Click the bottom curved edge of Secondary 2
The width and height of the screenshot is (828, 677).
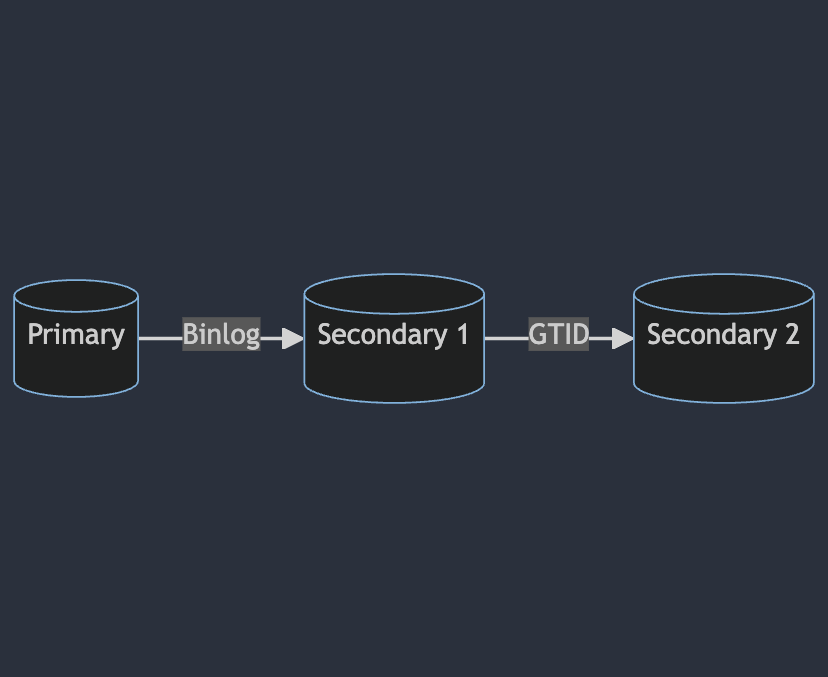tap(723, 401)
